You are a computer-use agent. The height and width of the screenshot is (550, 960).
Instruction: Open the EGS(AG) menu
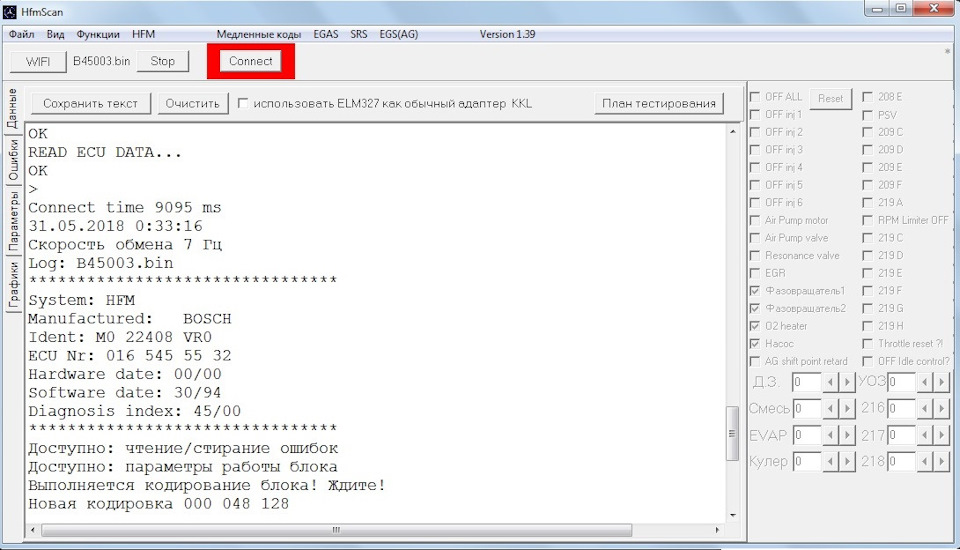click(x=399, y=34)
